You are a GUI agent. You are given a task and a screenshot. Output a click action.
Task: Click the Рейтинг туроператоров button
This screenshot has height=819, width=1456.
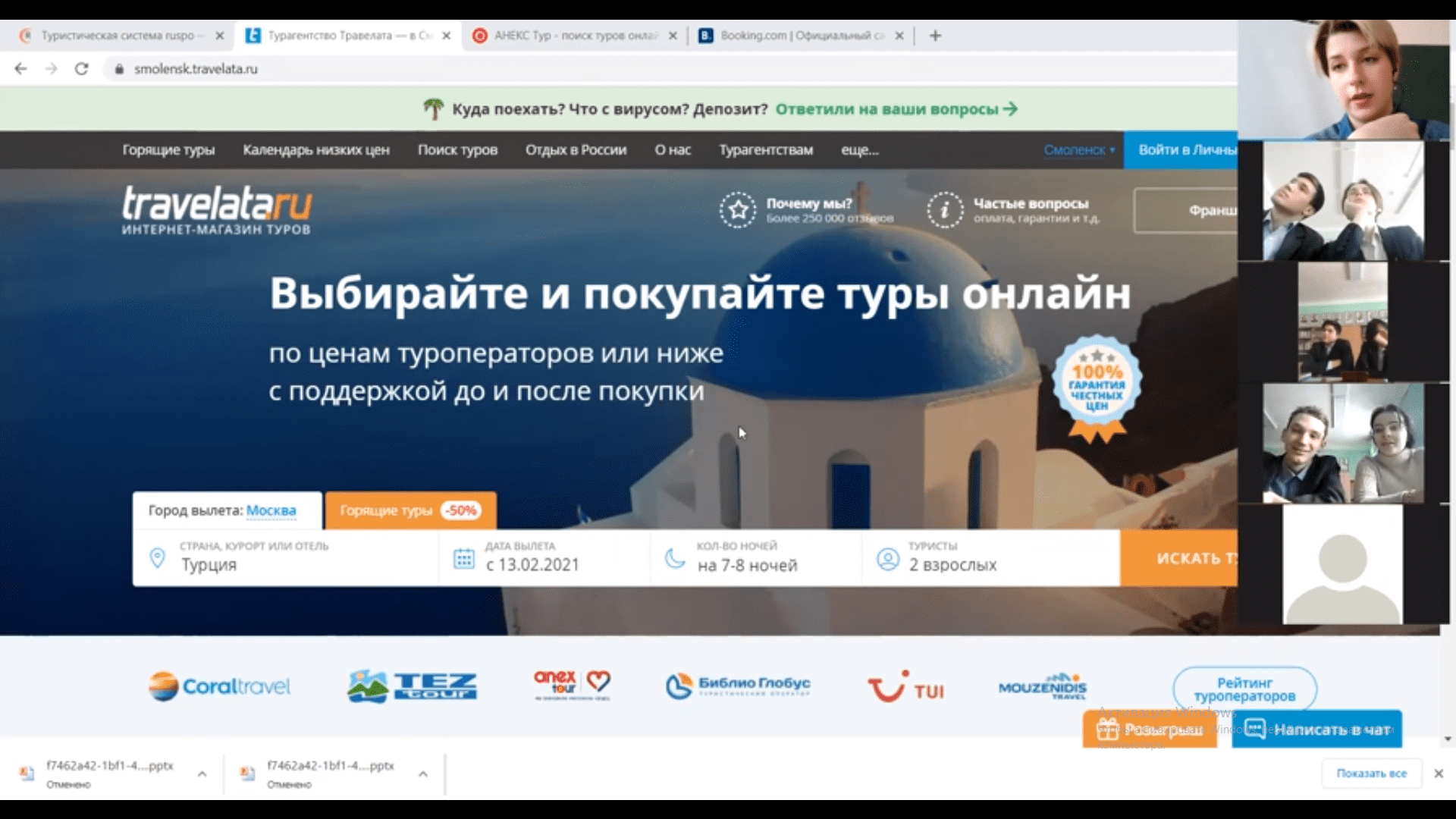[x=1244, y=689]
